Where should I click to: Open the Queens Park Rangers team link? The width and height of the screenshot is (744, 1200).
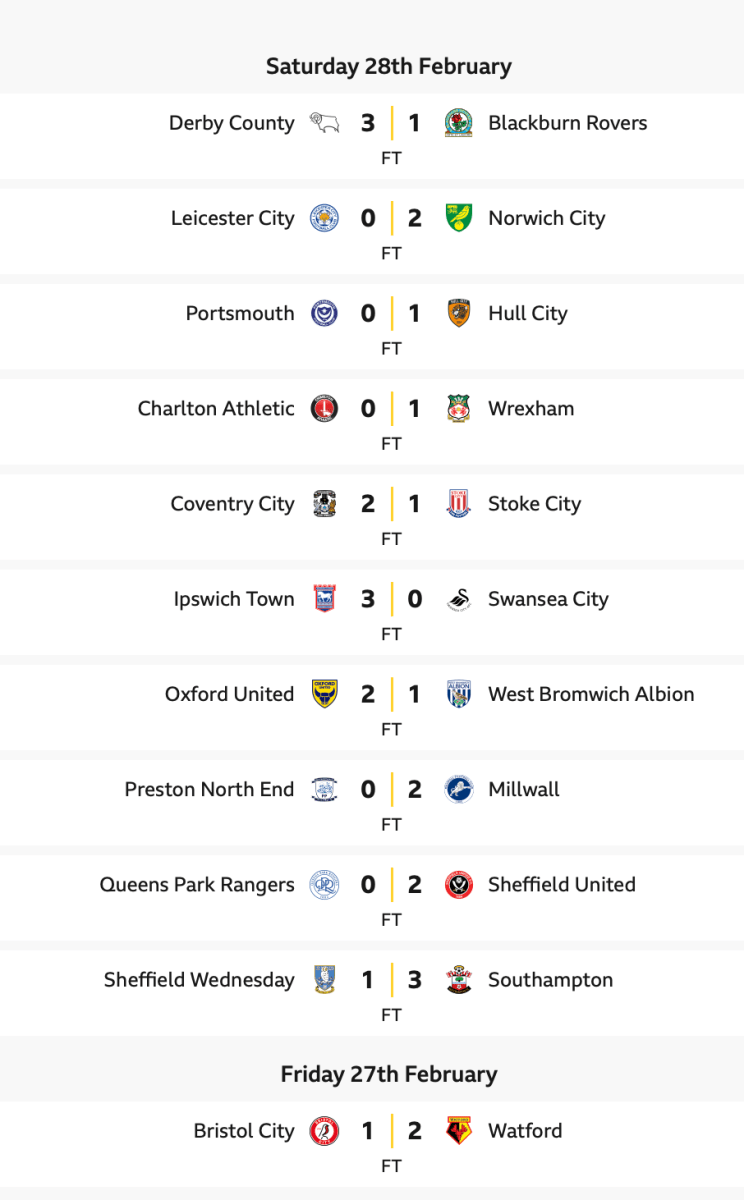coord(197,885)
